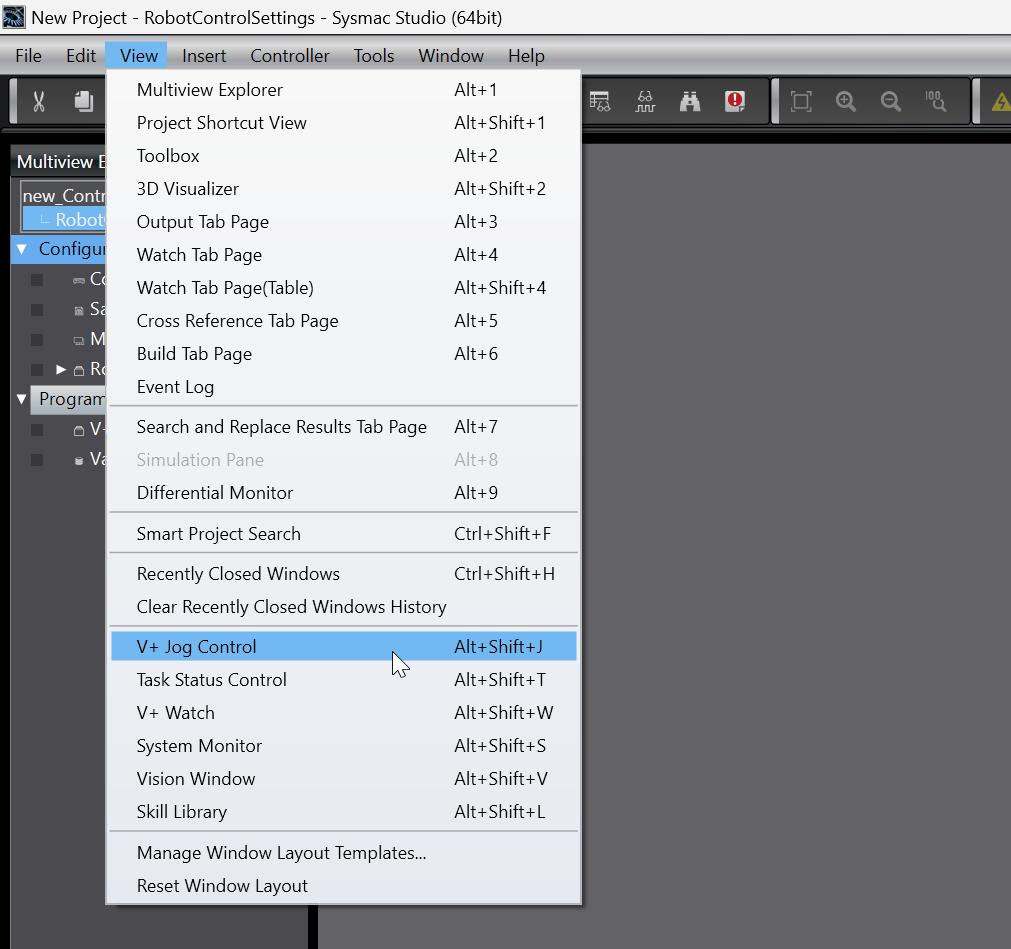Open the Insert menu

(204, 56)
